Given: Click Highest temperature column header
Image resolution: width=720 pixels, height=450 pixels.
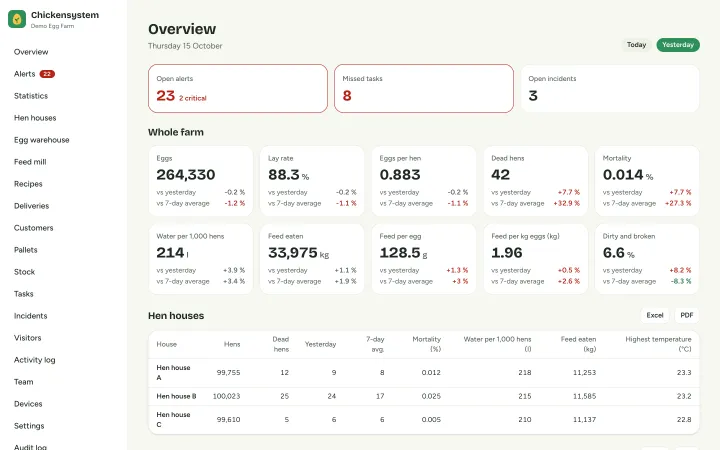Looking at the screenshot, I should point(658,344).
